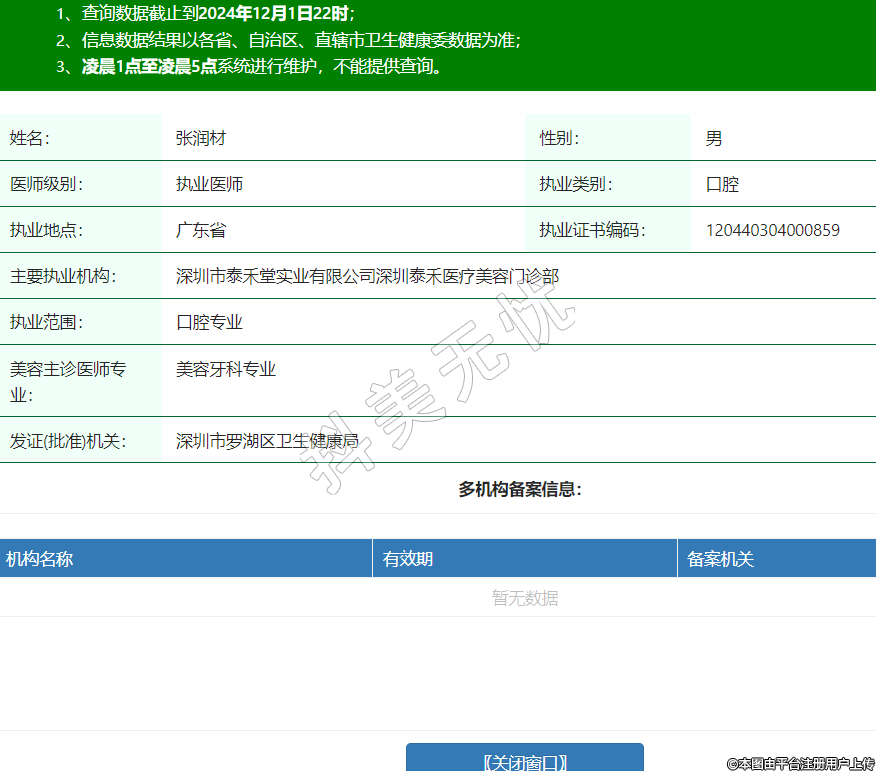The height and width of the screenshot is (771, 876).
Task: Click the 多机构备案信息 section heading
Action: (x=520, y=489)
